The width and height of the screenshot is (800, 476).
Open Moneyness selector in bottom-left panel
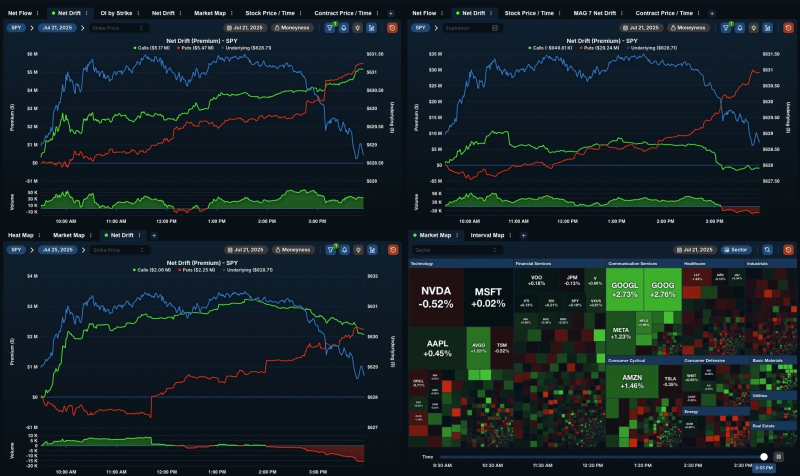293,250
